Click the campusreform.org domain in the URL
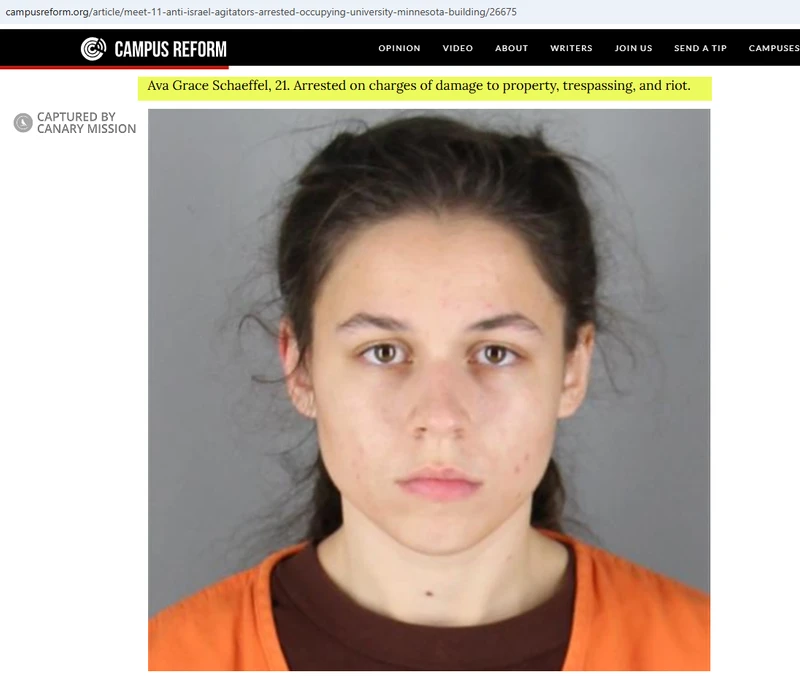 pyautogui.click(x=47, y=12)
